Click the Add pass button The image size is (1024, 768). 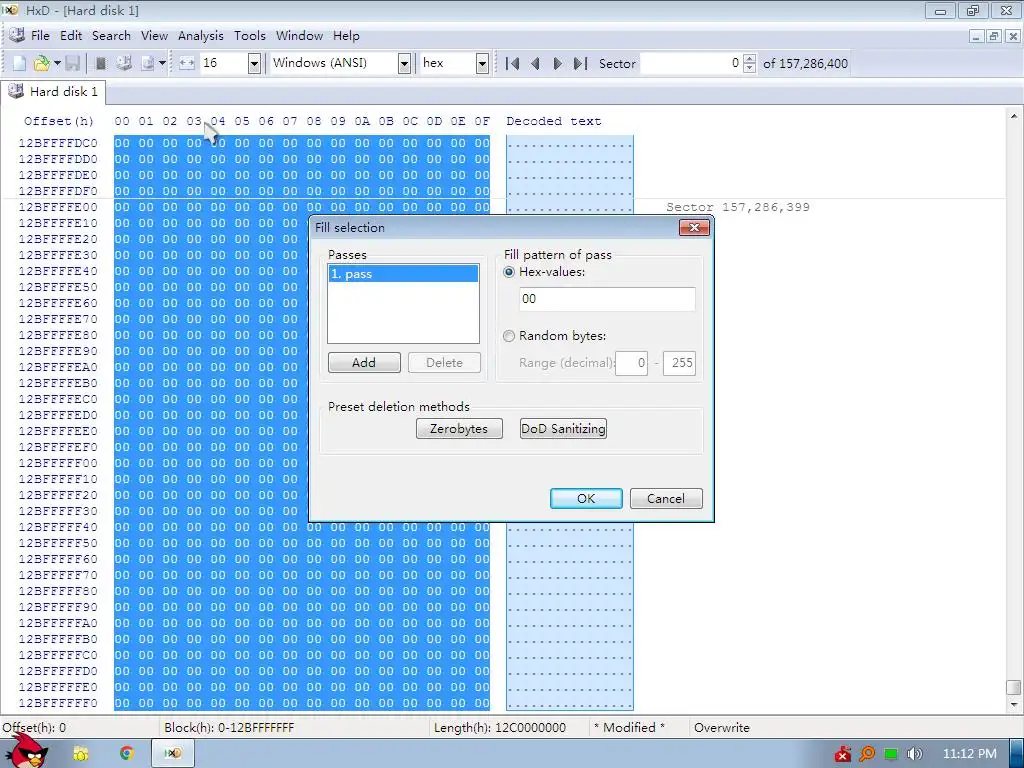coord(364,362)
